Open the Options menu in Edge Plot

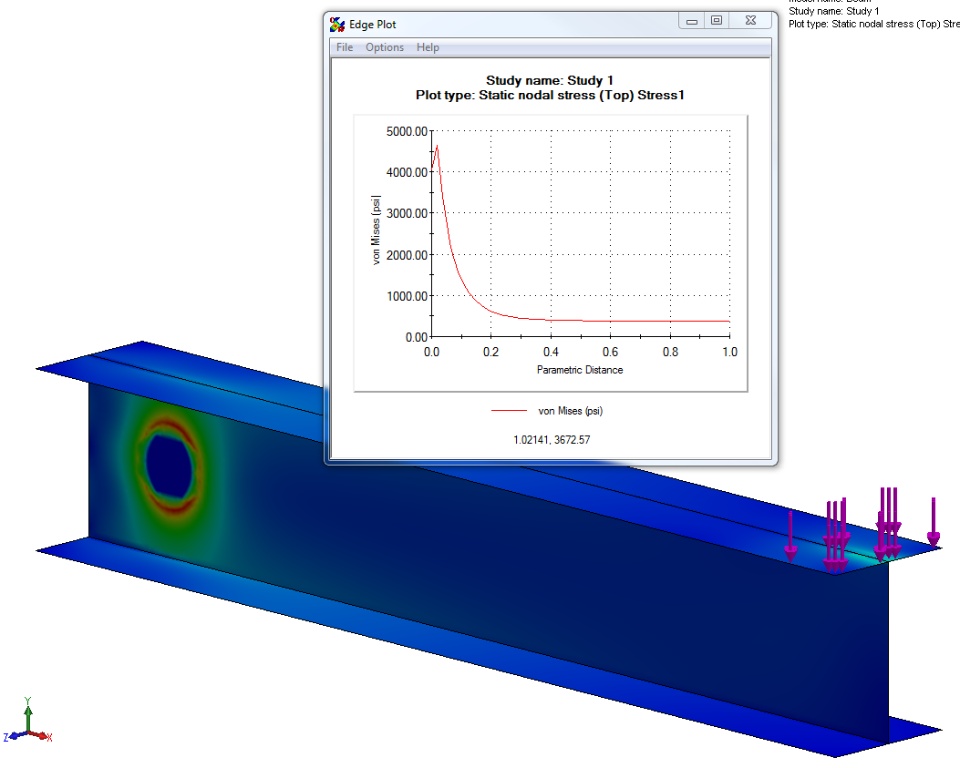pyautogui.click(x=384, y=48)
